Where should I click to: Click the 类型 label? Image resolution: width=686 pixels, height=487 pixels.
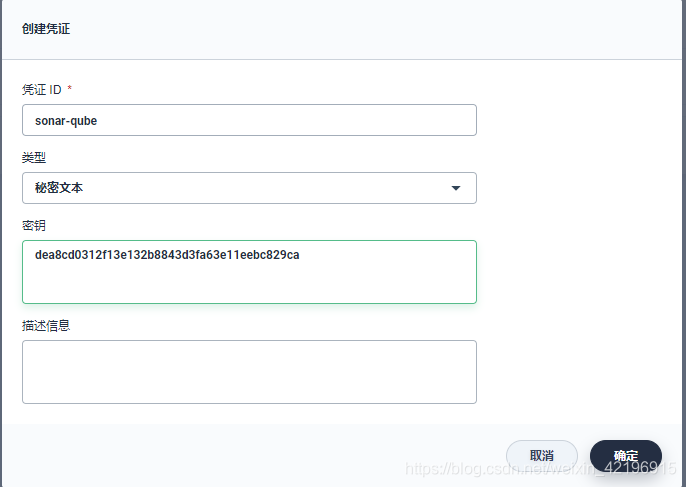[x=34, y=158]
